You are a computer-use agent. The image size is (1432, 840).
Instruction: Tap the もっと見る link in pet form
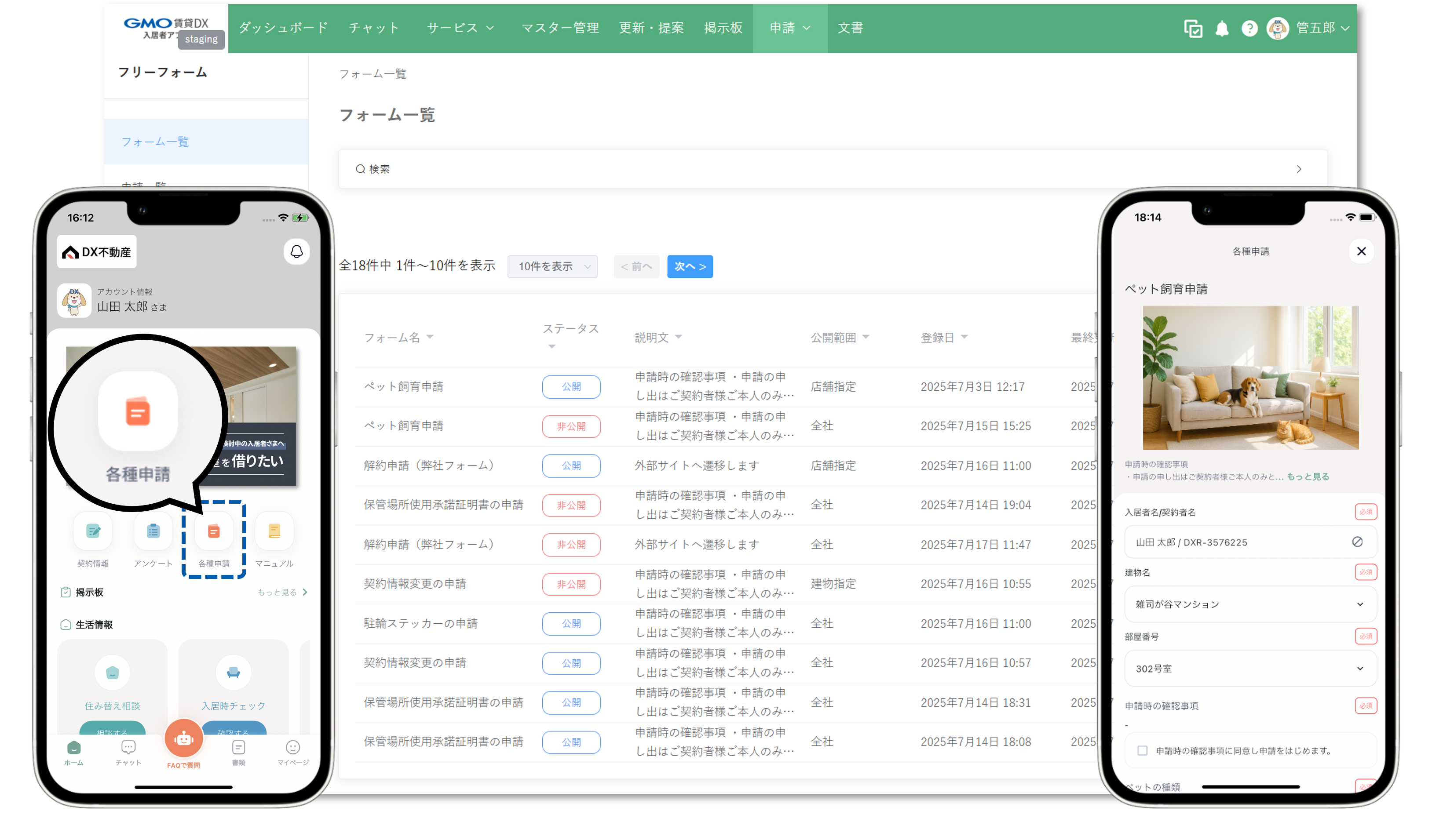1308,476
